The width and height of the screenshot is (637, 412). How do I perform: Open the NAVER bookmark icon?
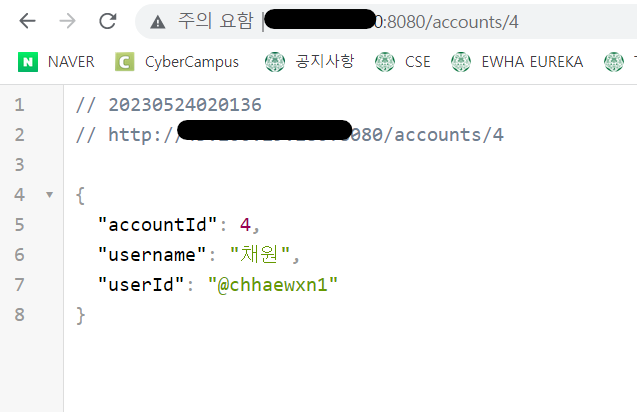28,62
